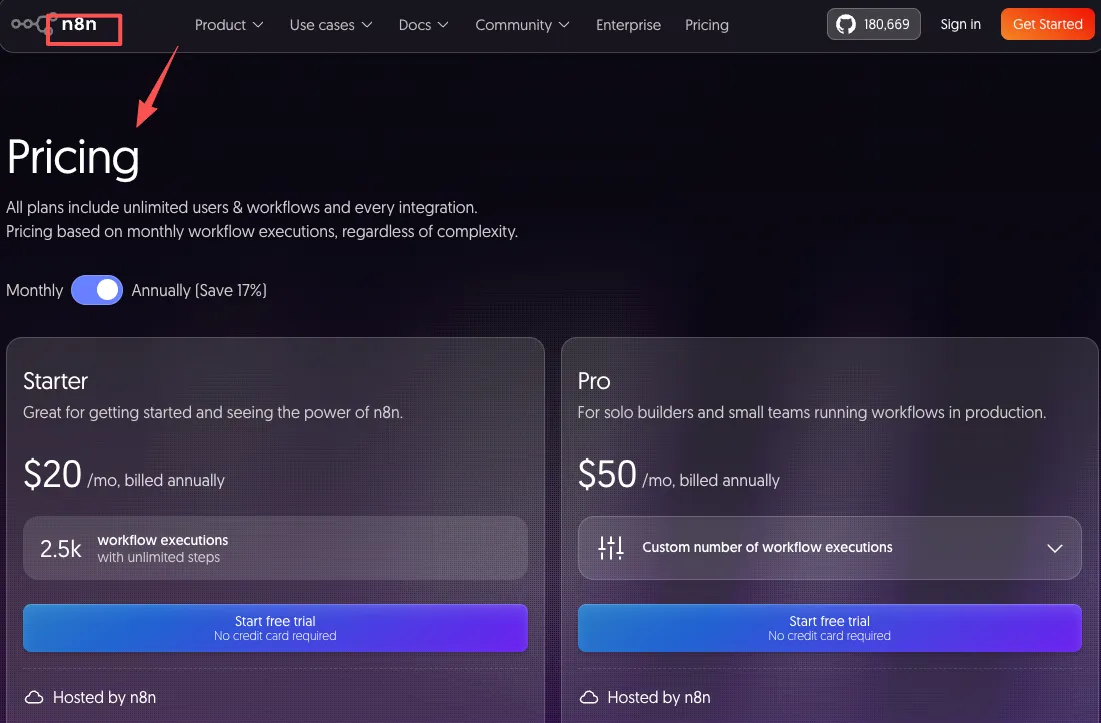The height and width of the screenshot is (723, 1101).
Task: Go to the Enterprise page
Action: (x=628, y=25)
